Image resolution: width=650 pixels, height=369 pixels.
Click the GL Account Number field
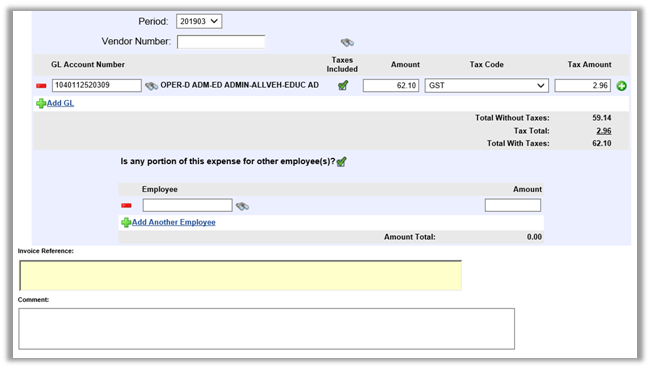pos(97,85)
